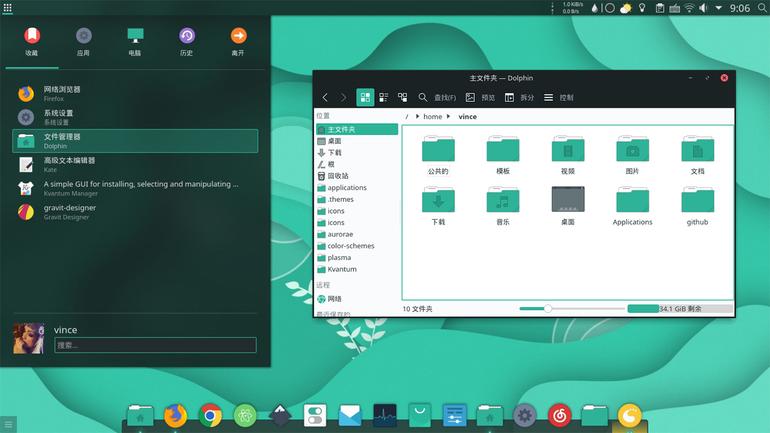This screenshot has width=770, height=433.
Task: Expand the arrow before 'home' in breadcrumb
Action: tap(417, 116)
